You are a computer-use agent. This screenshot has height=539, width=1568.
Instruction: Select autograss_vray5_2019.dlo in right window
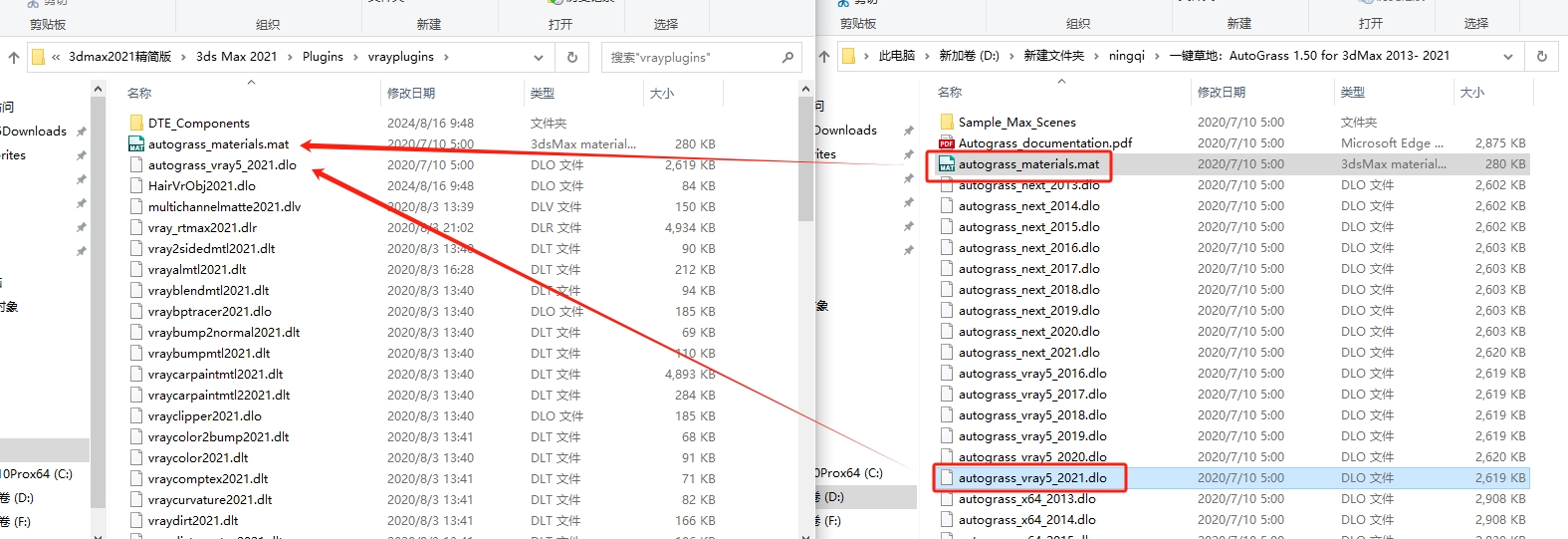(1032, 435)
